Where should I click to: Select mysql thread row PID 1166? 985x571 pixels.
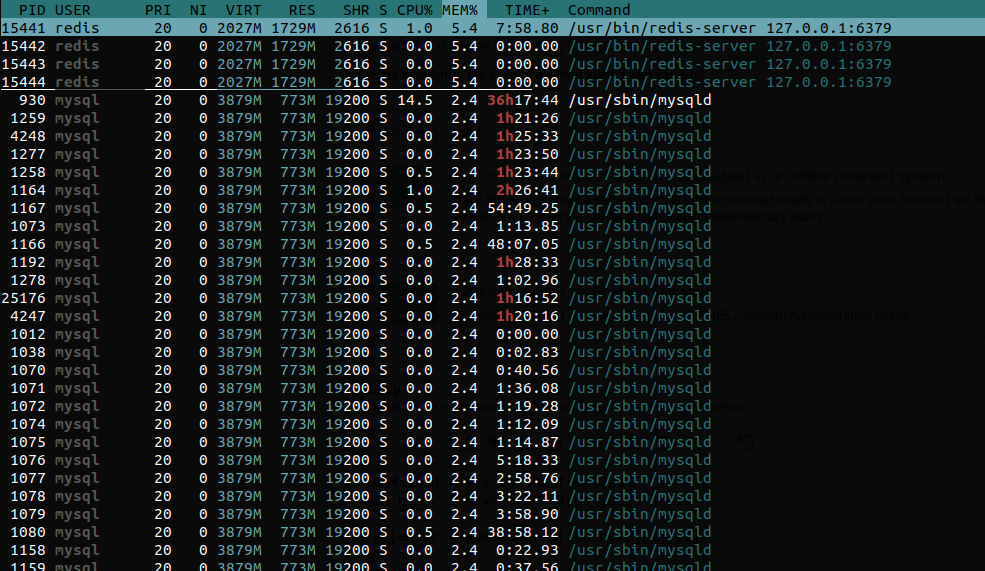tap(492, 244)
